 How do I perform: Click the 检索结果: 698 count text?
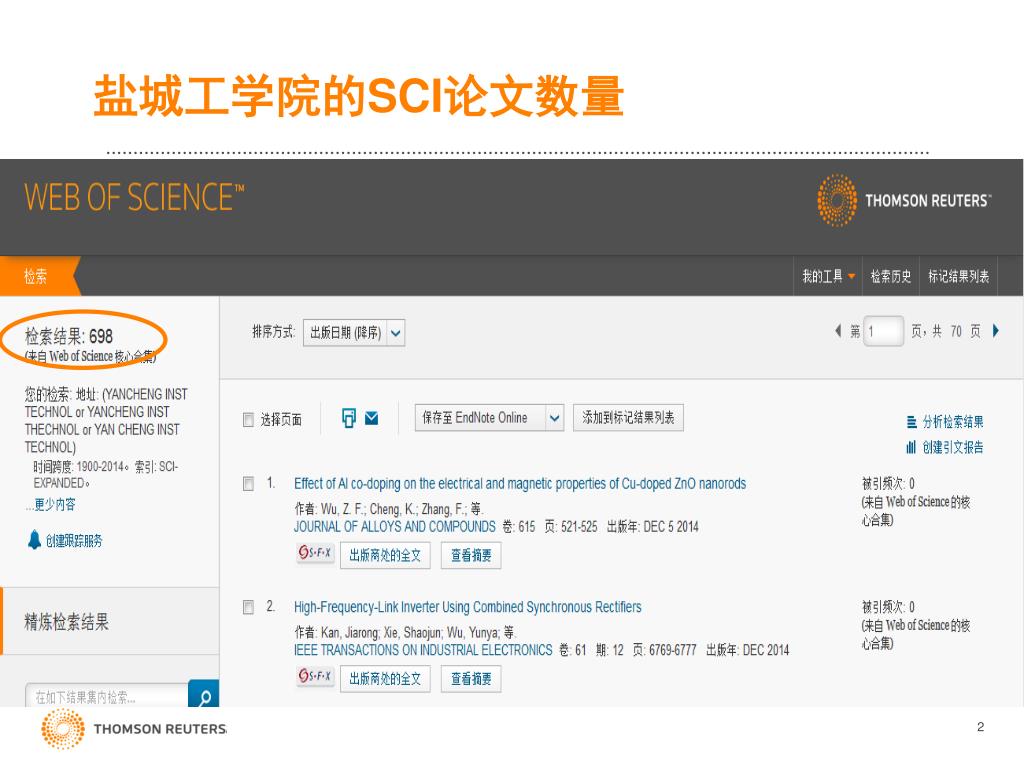coord(69,336)
